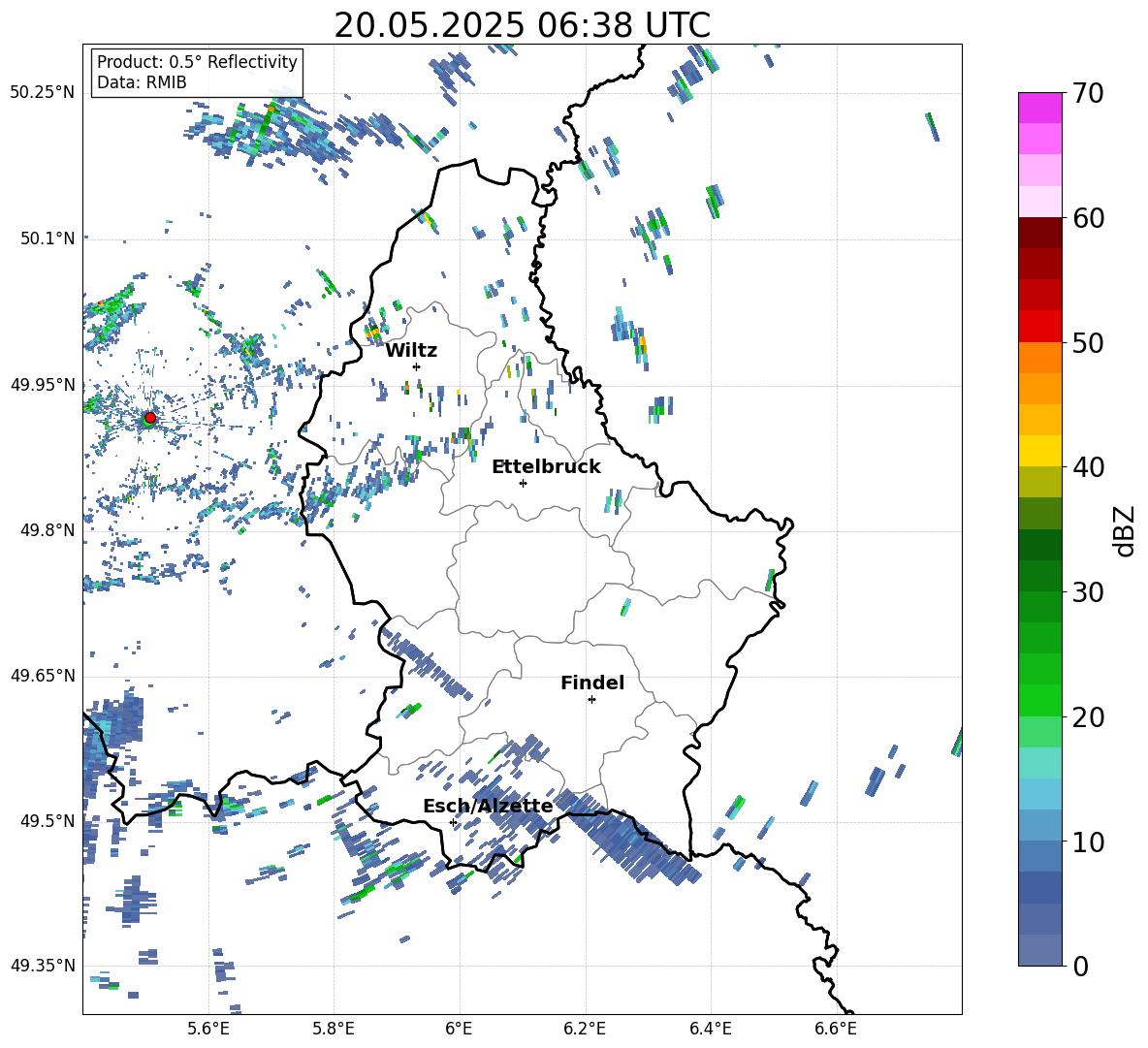Click the 49.35°N latitude label

click(x=43, y=966)
